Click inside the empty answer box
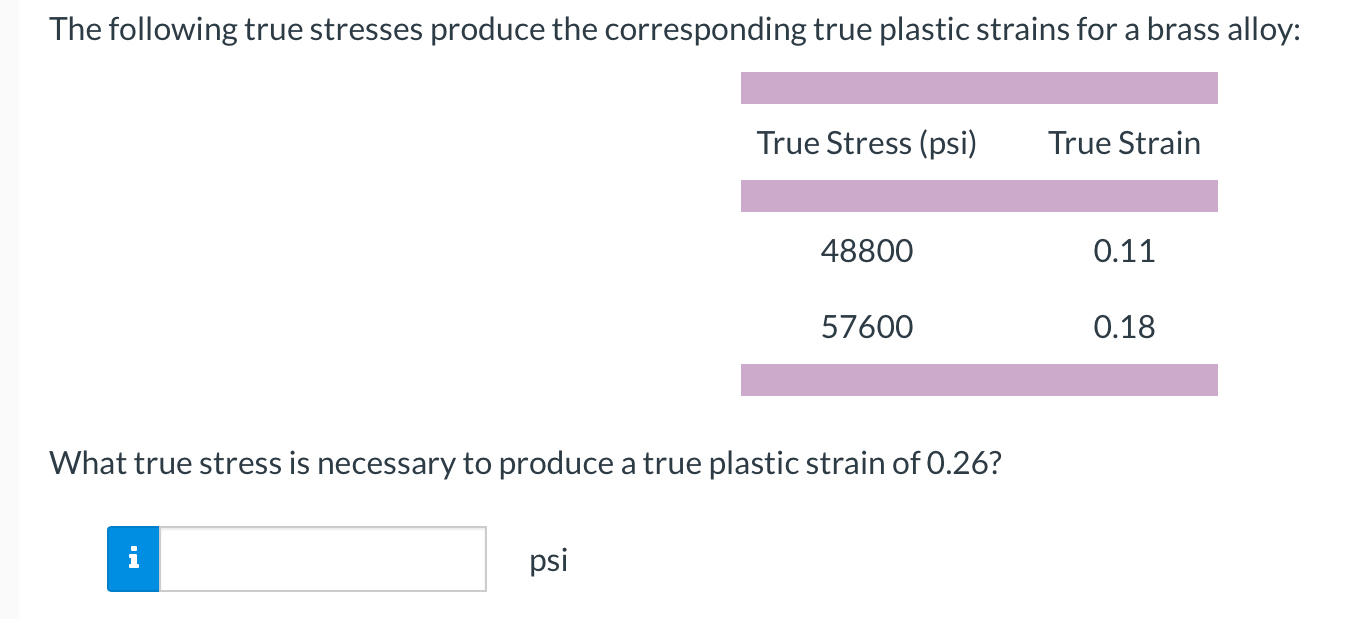The width and height of the screenshot is (1353, 619). tap(320, 559)
